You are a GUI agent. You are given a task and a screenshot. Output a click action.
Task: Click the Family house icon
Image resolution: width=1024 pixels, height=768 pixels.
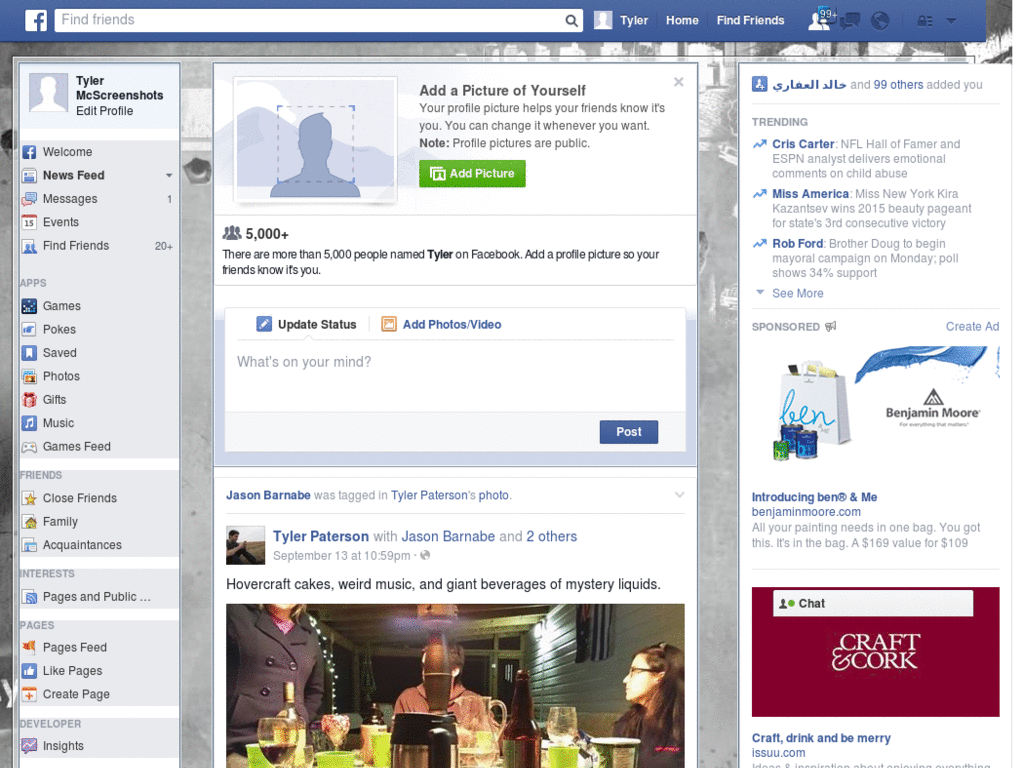29,522
